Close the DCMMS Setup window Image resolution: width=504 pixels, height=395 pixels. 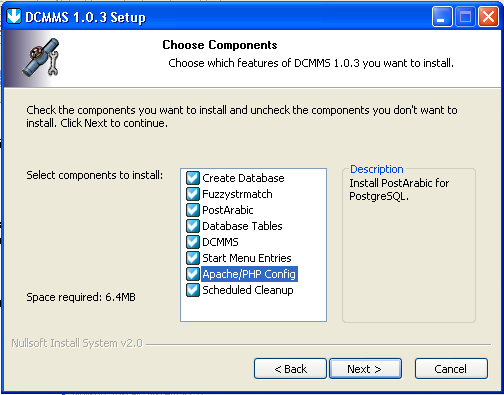pyautogui.click(x=488, y=17)
